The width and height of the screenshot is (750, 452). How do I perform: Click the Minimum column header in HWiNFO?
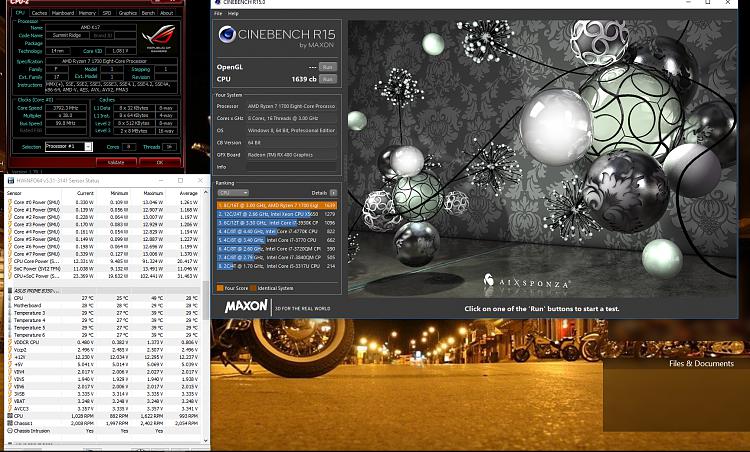[x=120, y=193]
